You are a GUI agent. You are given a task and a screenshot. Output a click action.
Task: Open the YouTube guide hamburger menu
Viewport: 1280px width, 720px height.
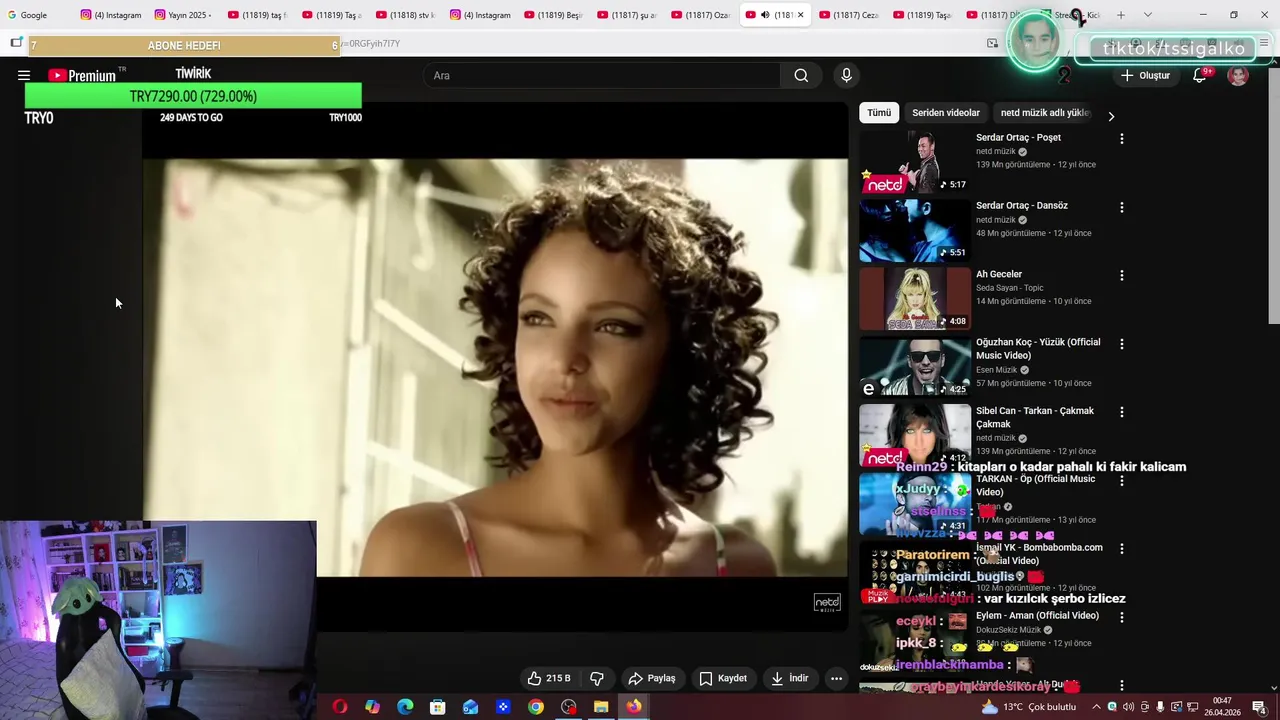click(24, 75)
